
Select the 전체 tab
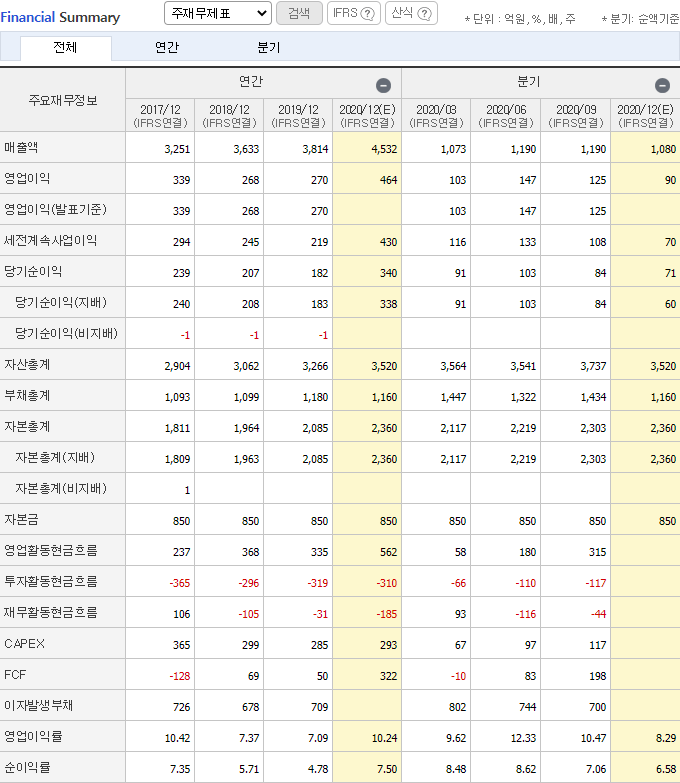point(65,48)
